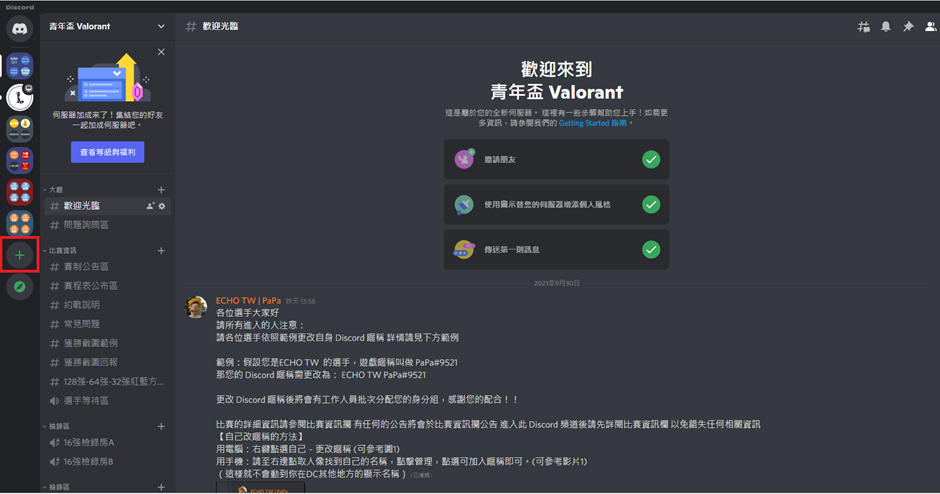The height and width of the screenshot is (494, 940).
Task: Open notification settings bell icon
Action: click(885, 26)
